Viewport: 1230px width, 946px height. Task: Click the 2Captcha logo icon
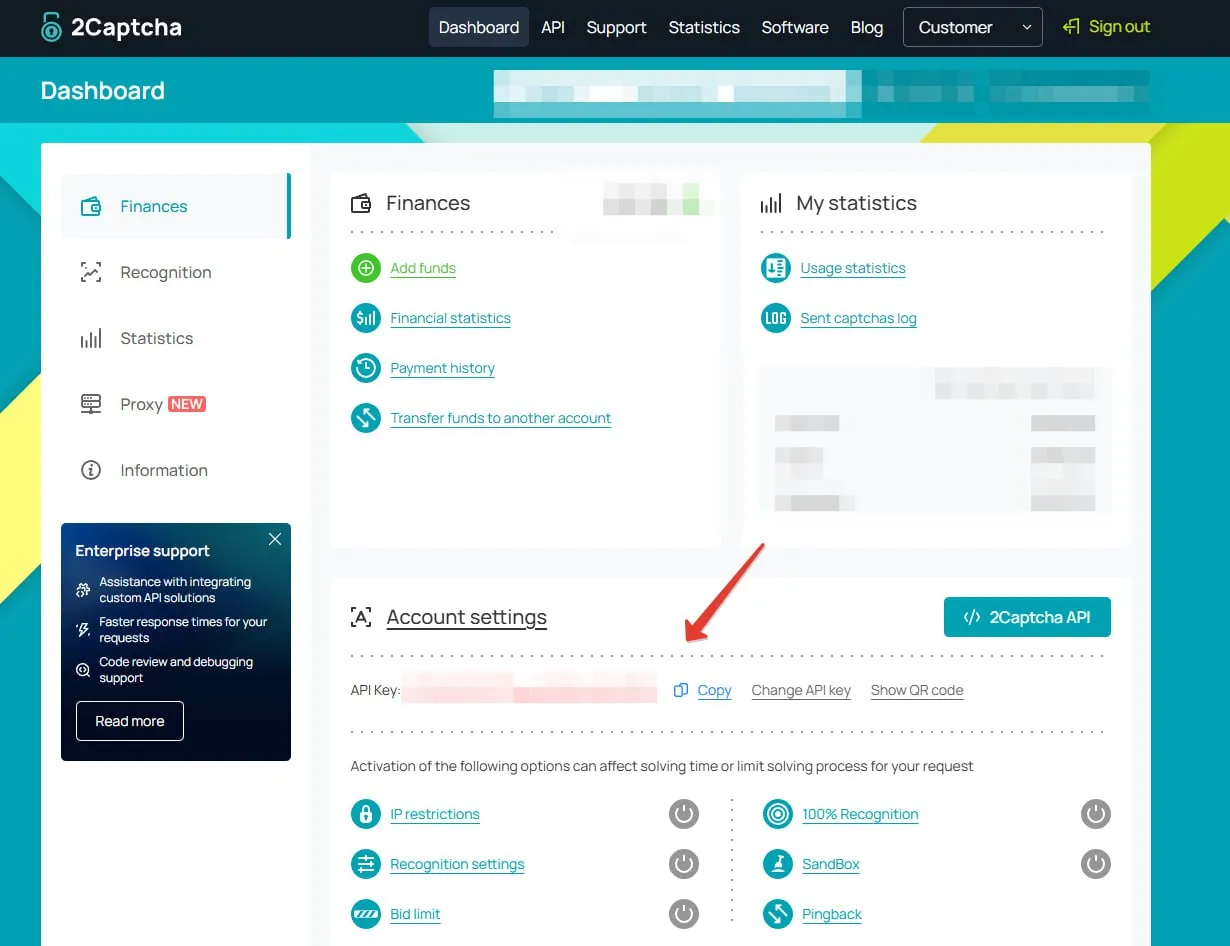(x=51, y=27)
